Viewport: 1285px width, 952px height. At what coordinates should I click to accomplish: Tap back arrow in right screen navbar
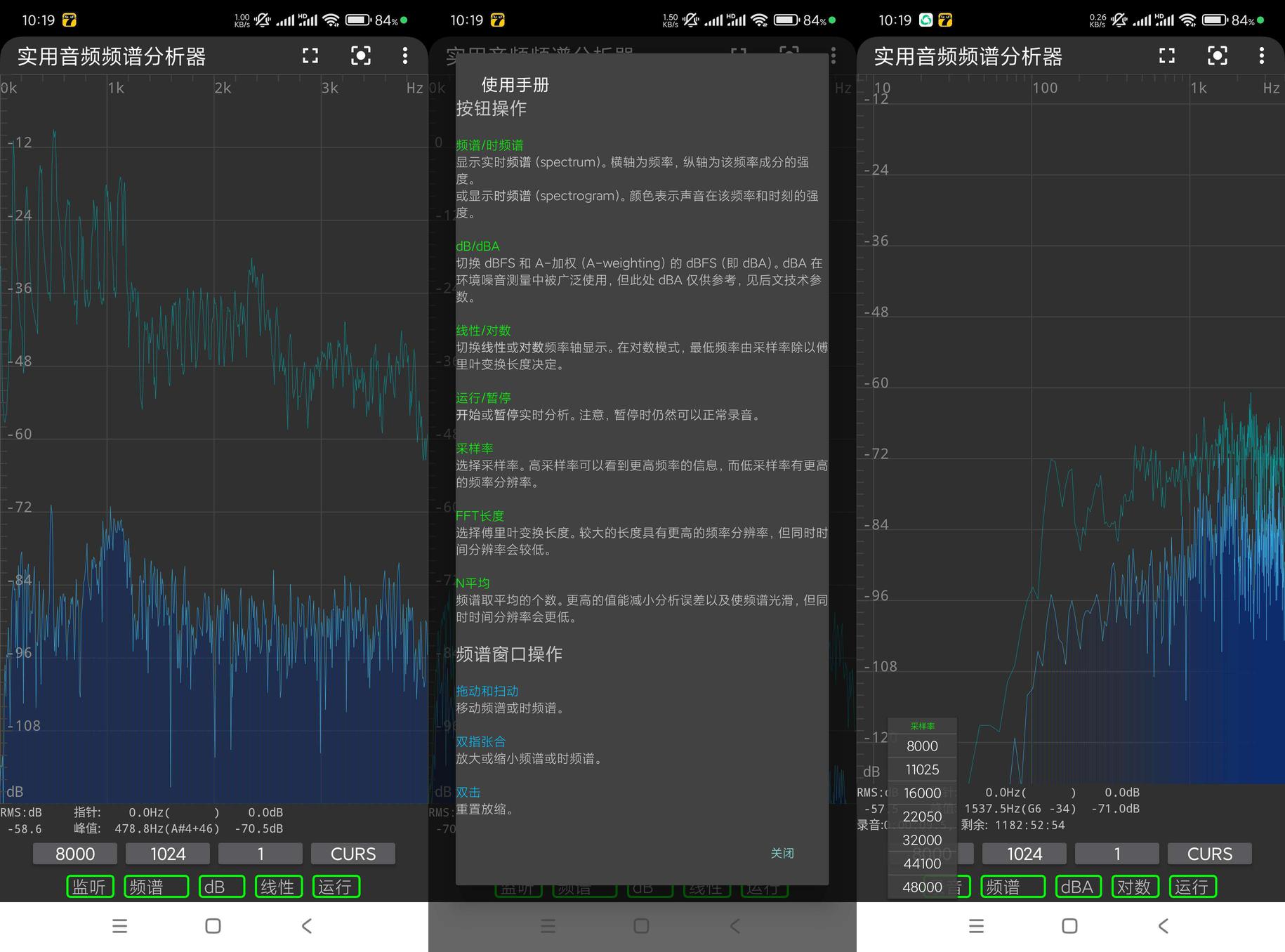click(1164, 926)
